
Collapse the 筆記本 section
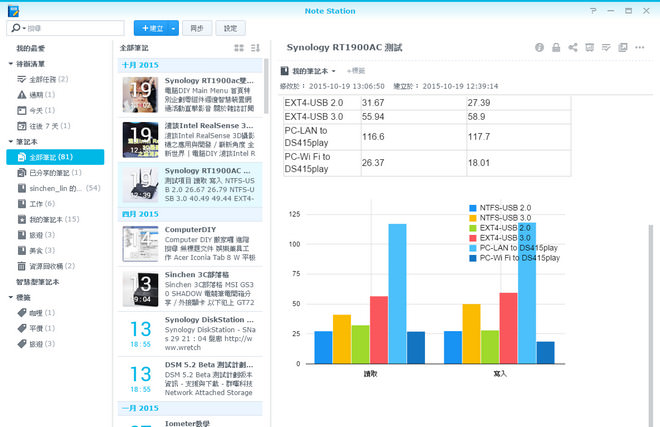(11, 142)
